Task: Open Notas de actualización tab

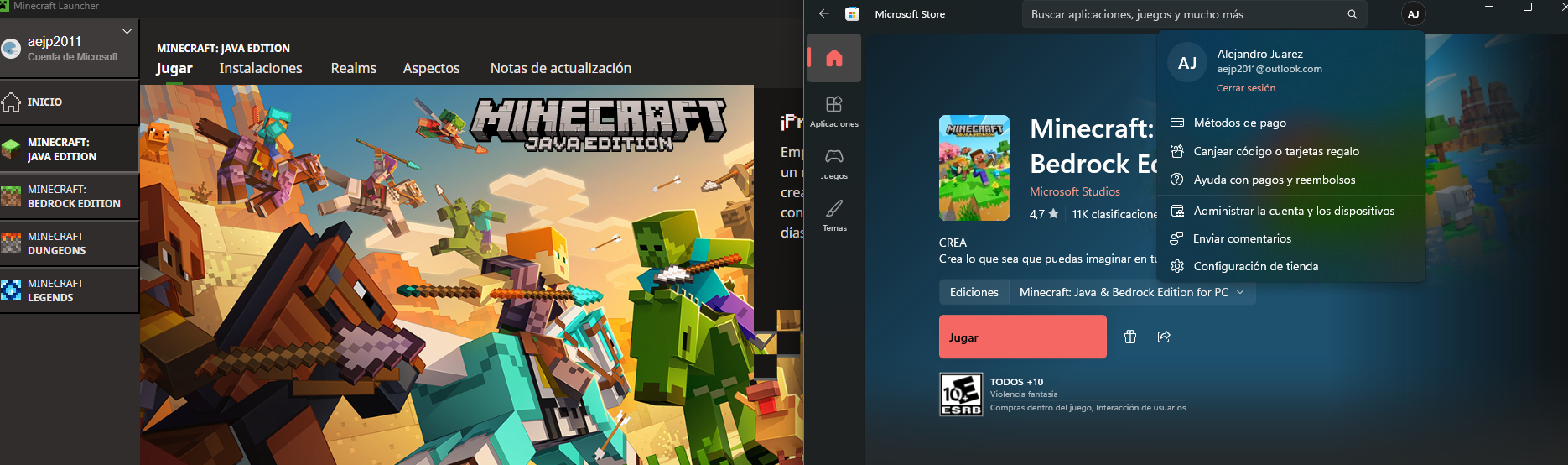Action: click(561, 68)
